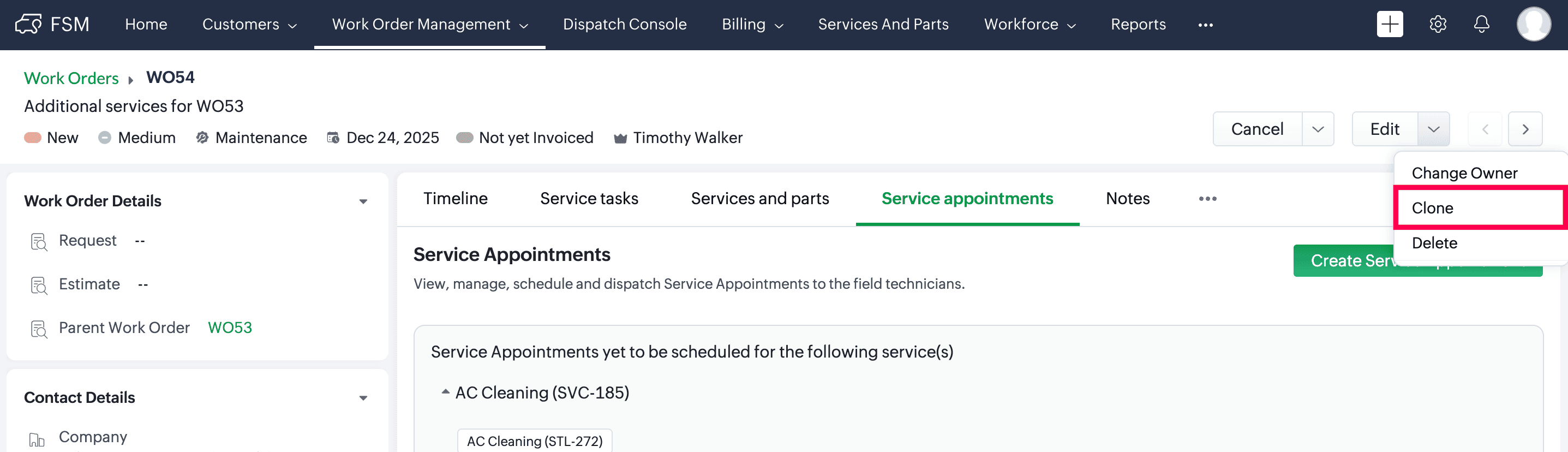This screenshot has width=1568, height=452.
Task: Go to the next work order arrow
Action: [1525, 129]
